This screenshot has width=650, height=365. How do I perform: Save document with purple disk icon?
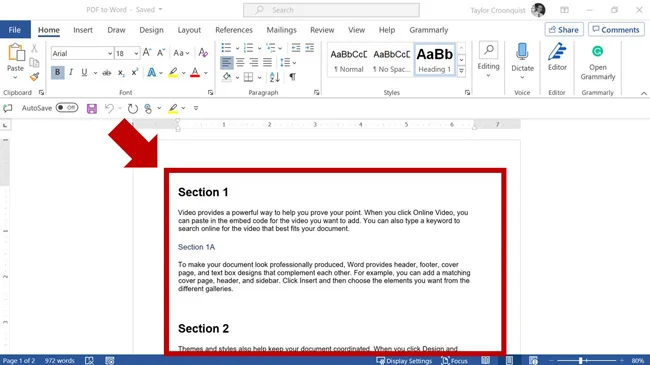[92, 109]
